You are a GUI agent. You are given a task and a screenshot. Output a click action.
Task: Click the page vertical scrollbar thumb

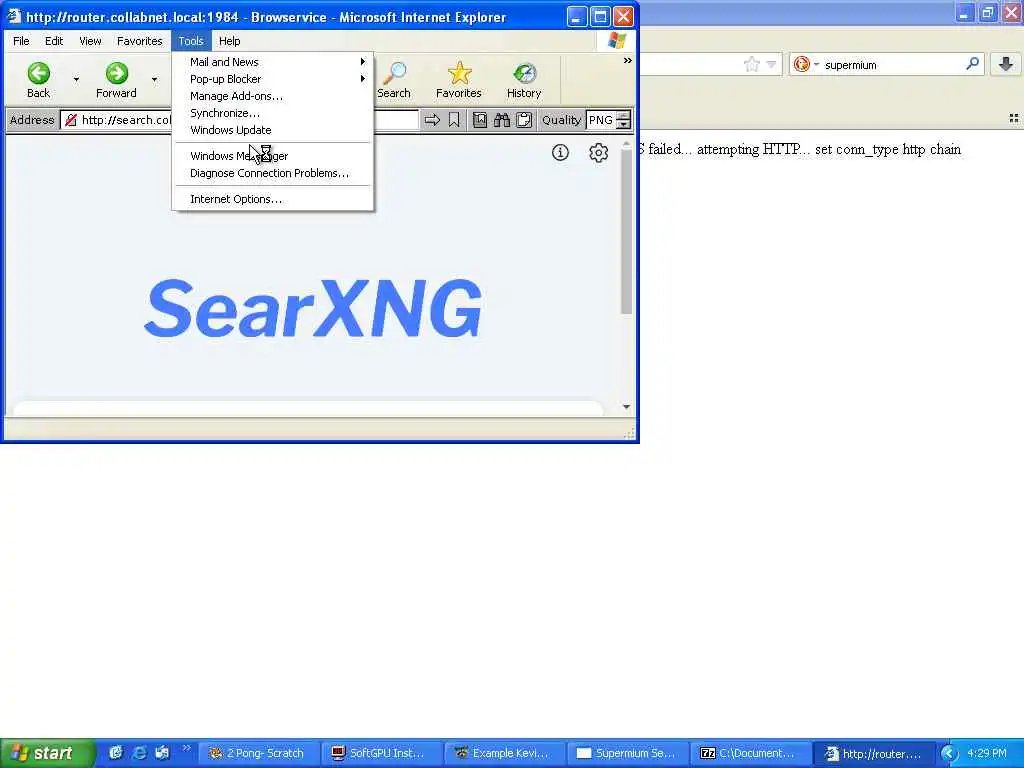[626, 232]
